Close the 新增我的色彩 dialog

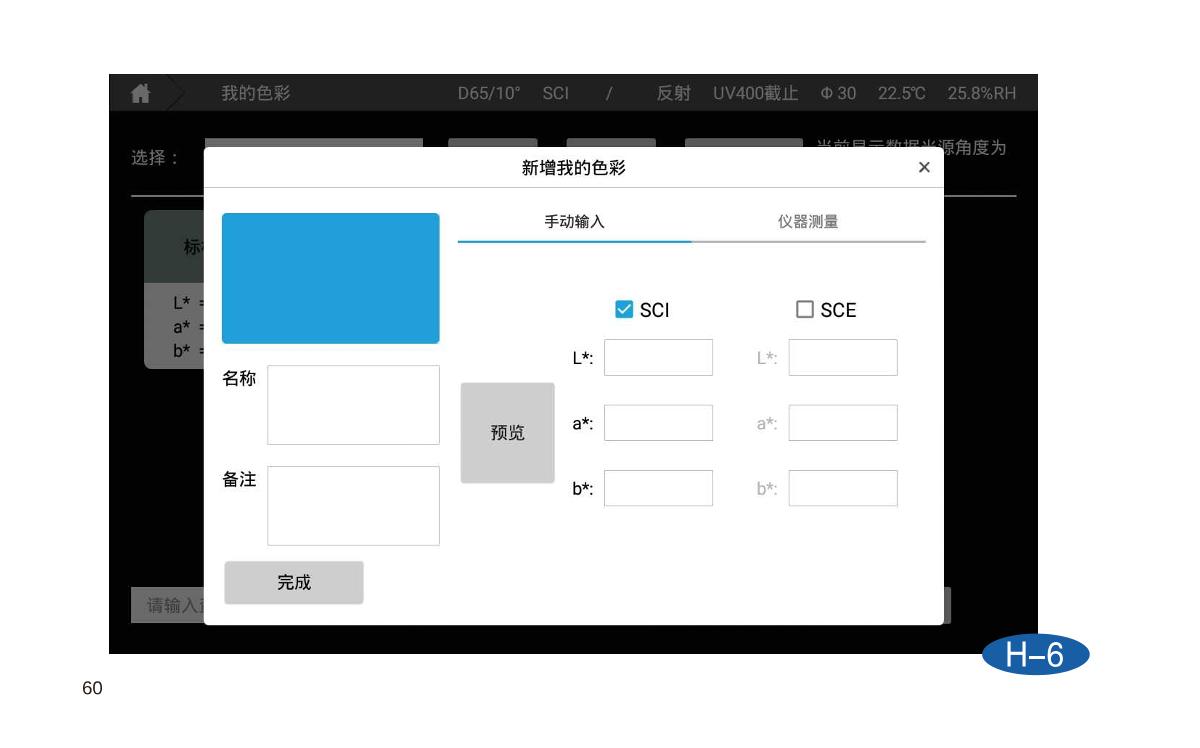924,167
